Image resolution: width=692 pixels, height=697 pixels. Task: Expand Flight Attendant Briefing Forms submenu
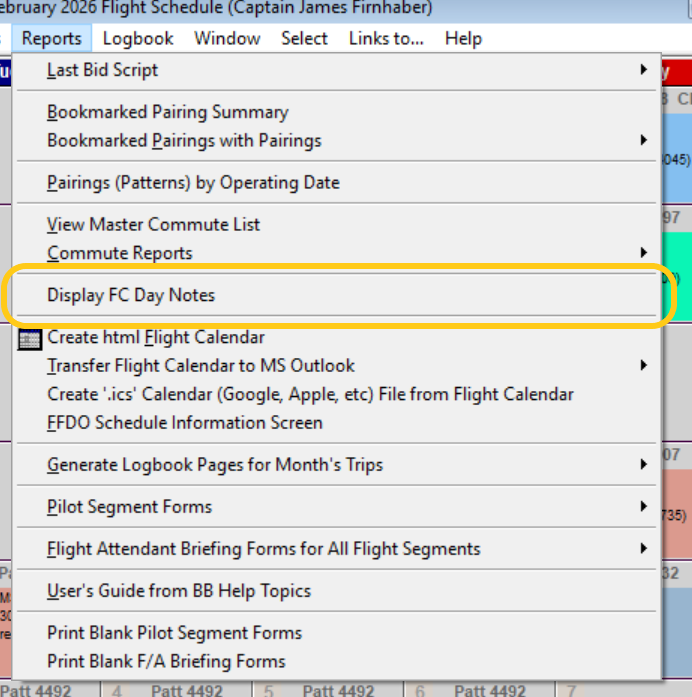pos(643,549)
